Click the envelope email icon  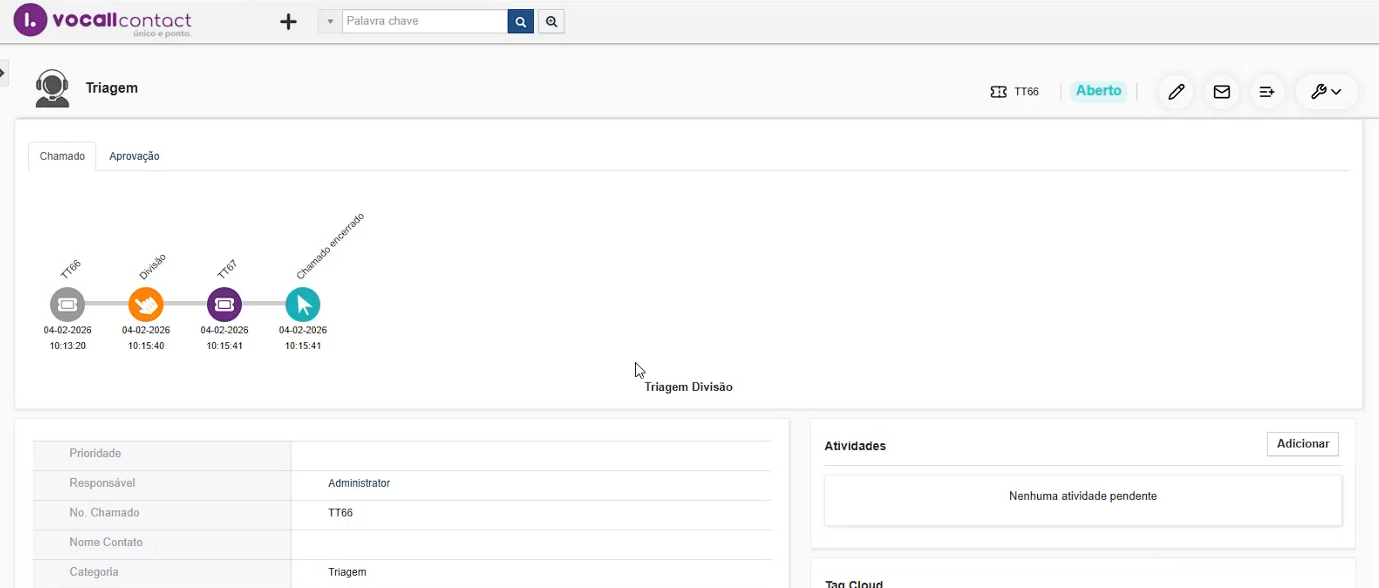pyautogui.click(x=1221, y=92)
